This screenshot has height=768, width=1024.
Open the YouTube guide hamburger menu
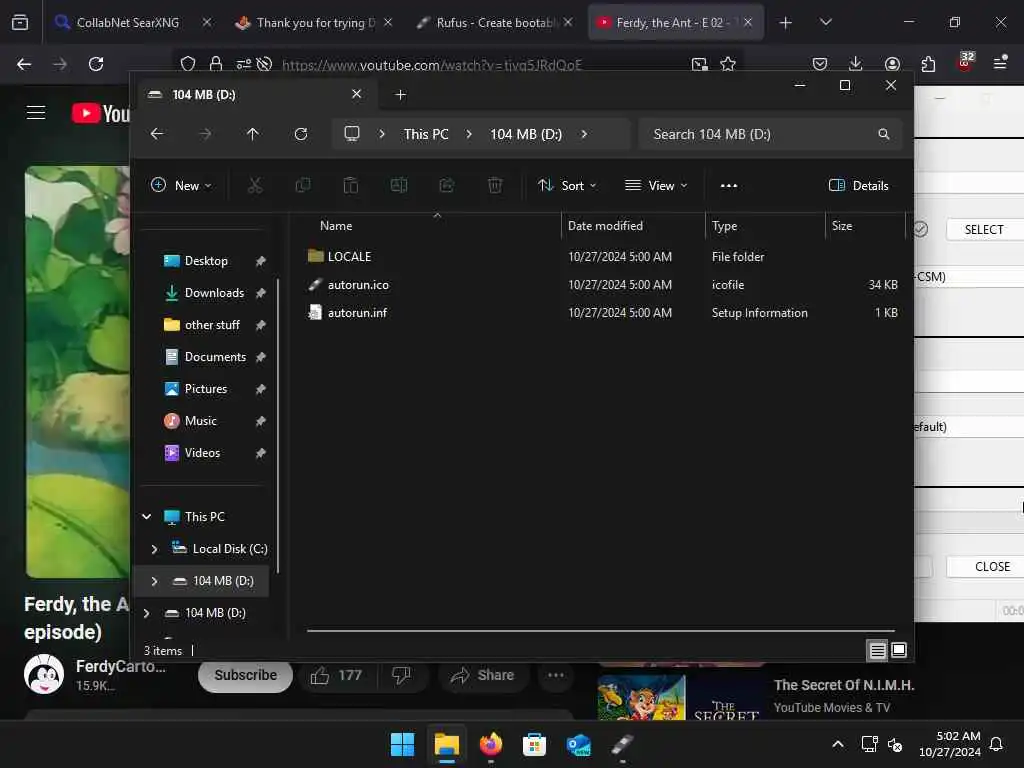point(36,112)
